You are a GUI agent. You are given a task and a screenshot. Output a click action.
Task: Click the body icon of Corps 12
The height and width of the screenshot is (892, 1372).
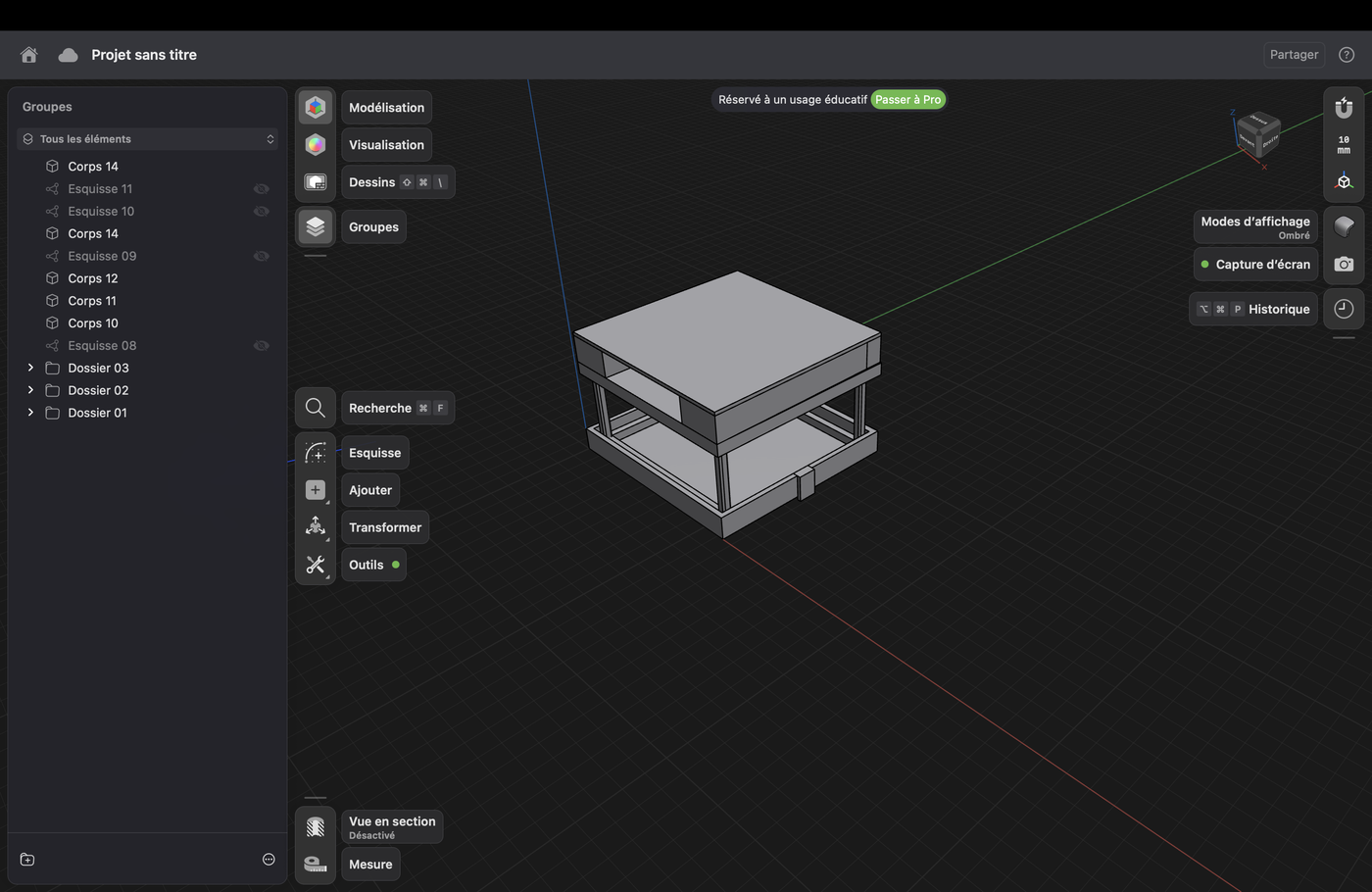(x=52, y=278)
